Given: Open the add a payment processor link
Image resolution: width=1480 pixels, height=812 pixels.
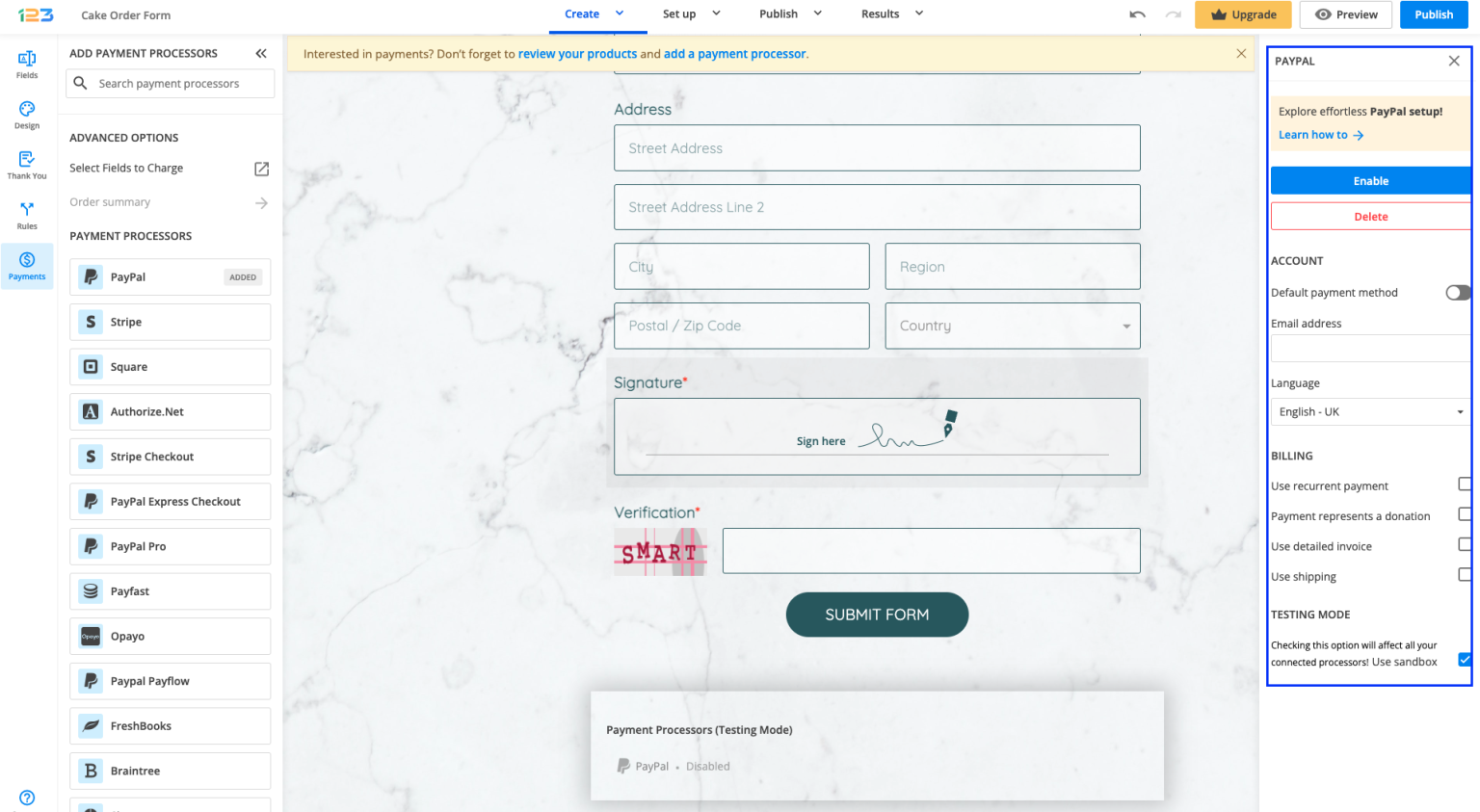Looking at the screenshot, I should tap(734, 54).
